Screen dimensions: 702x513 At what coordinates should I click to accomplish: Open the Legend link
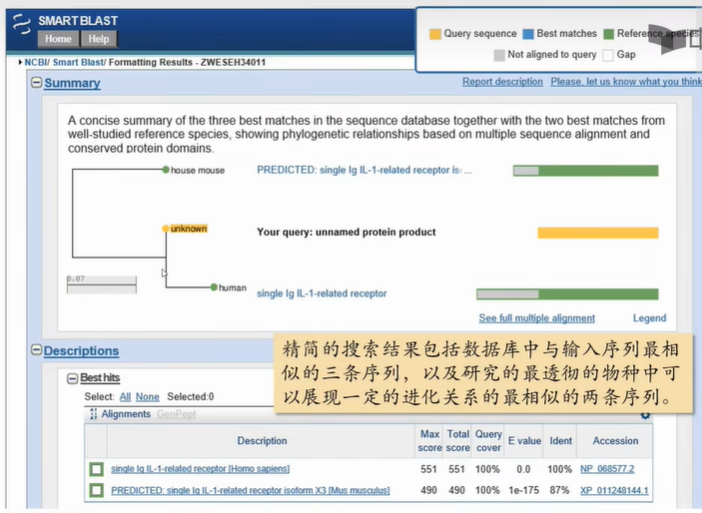[649, 318]
